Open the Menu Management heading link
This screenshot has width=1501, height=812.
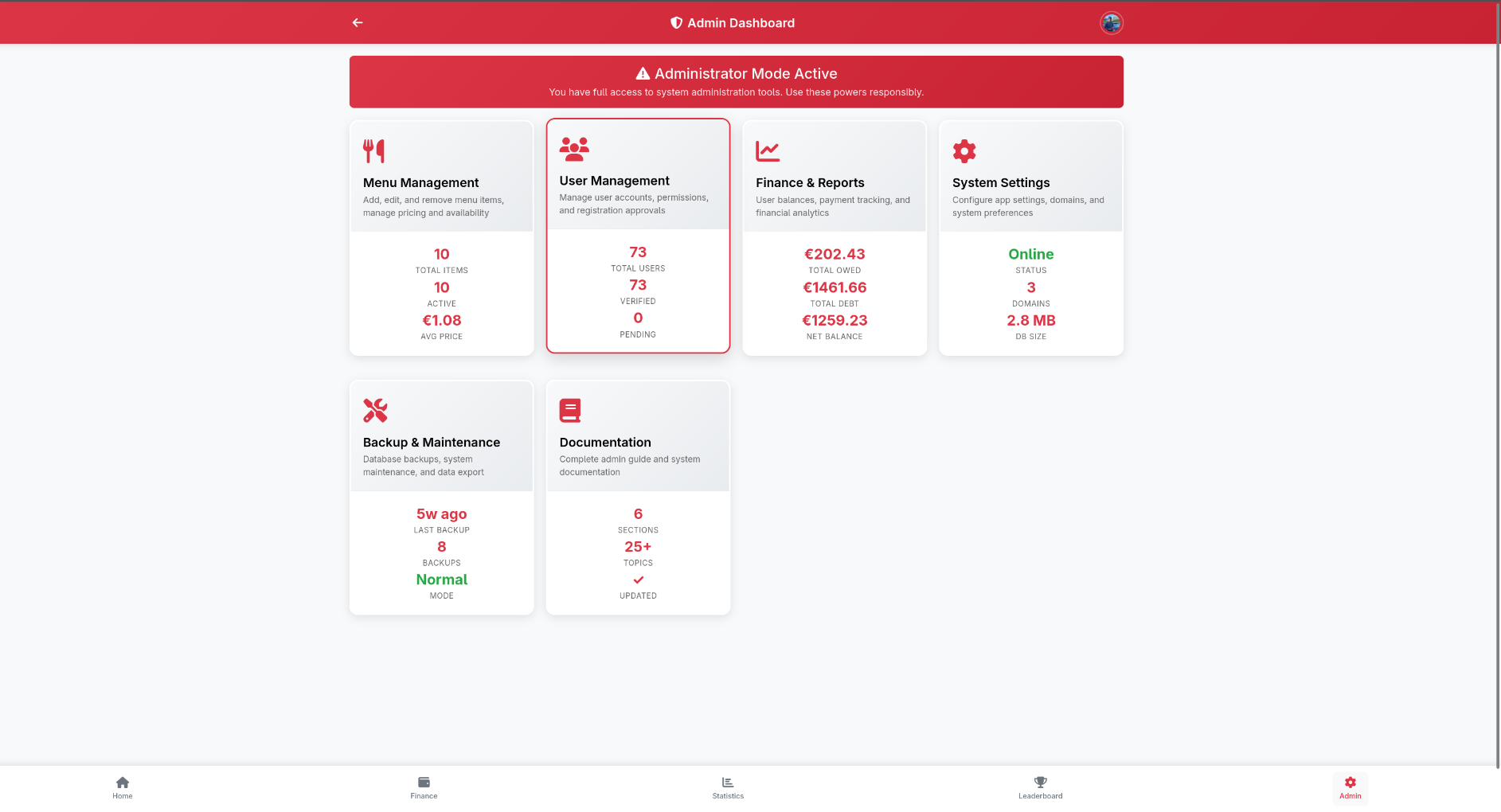[420, 183]
